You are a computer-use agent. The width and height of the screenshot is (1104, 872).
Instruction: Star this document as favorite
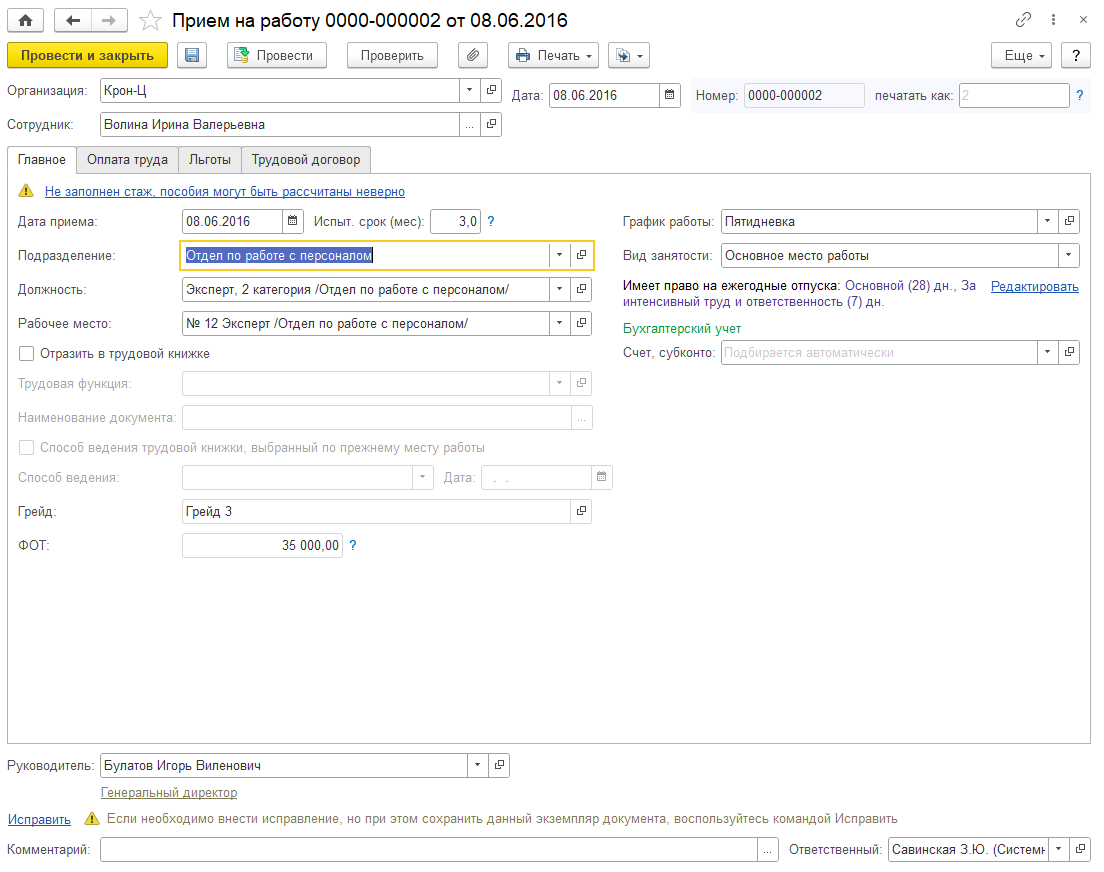click(149, 20)
